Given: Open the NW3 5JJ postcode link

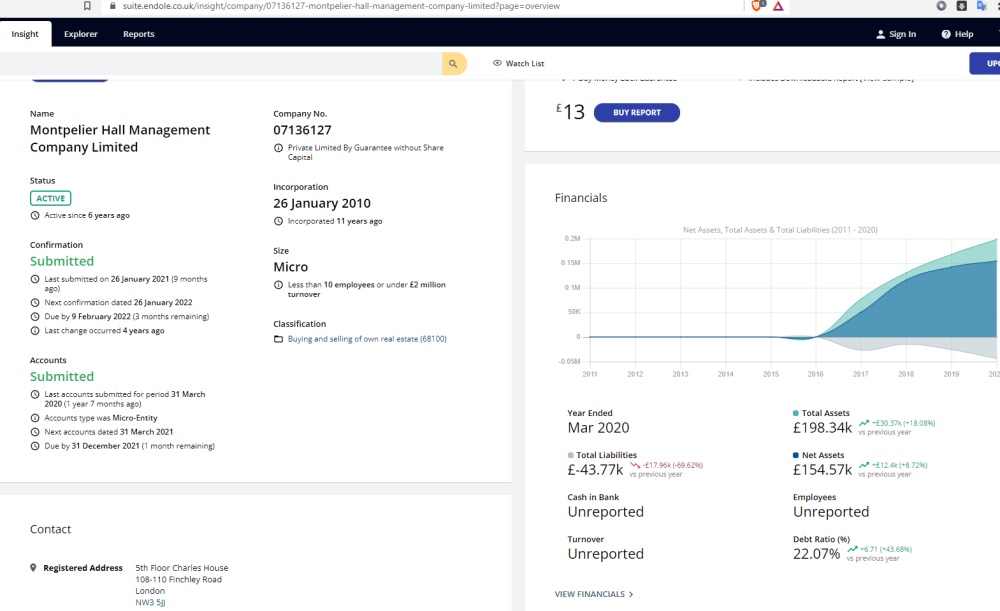Looking at the screenshot, I should (x=152, y=603).
